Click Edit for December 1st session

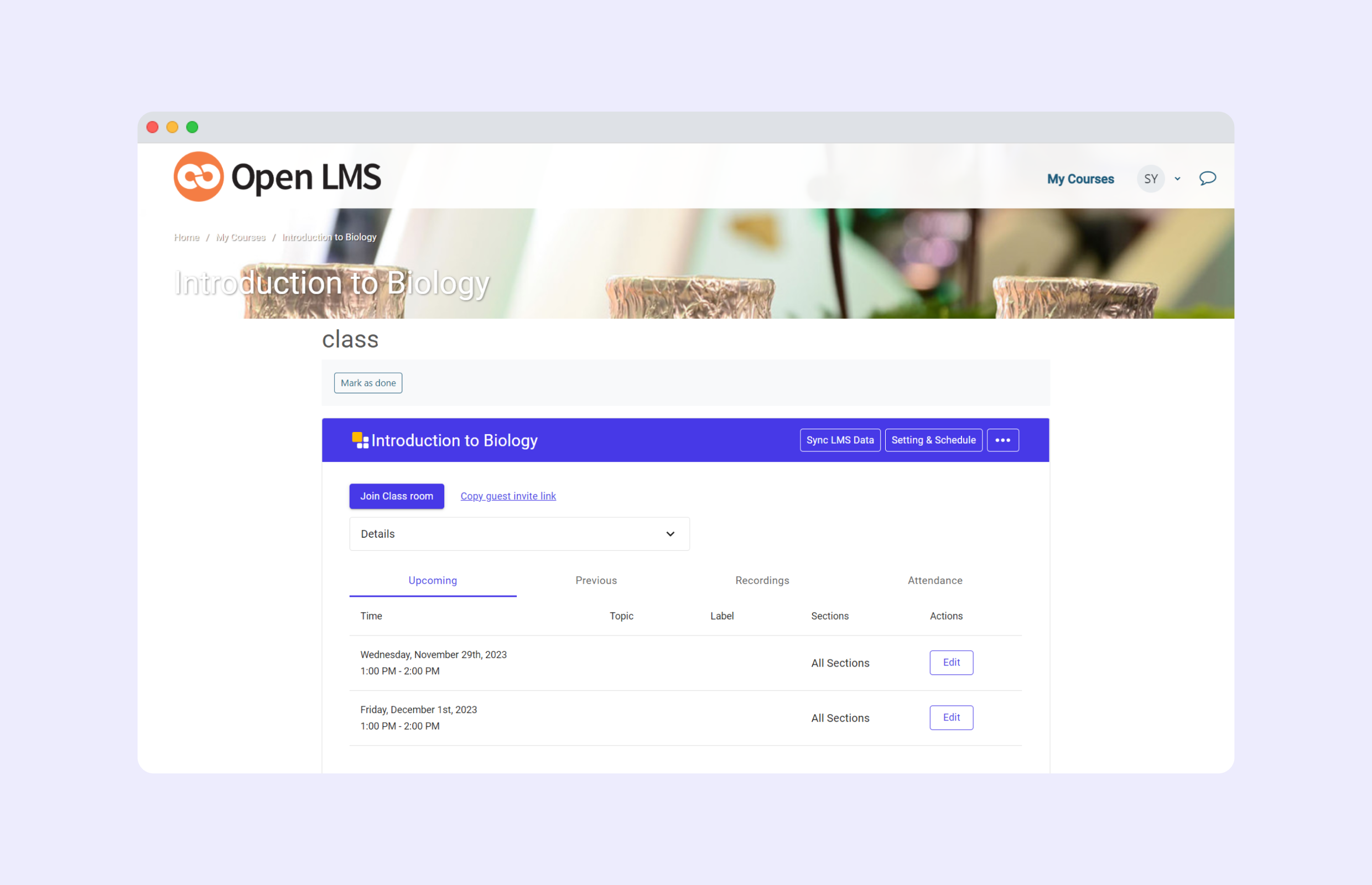click(950, 717)
